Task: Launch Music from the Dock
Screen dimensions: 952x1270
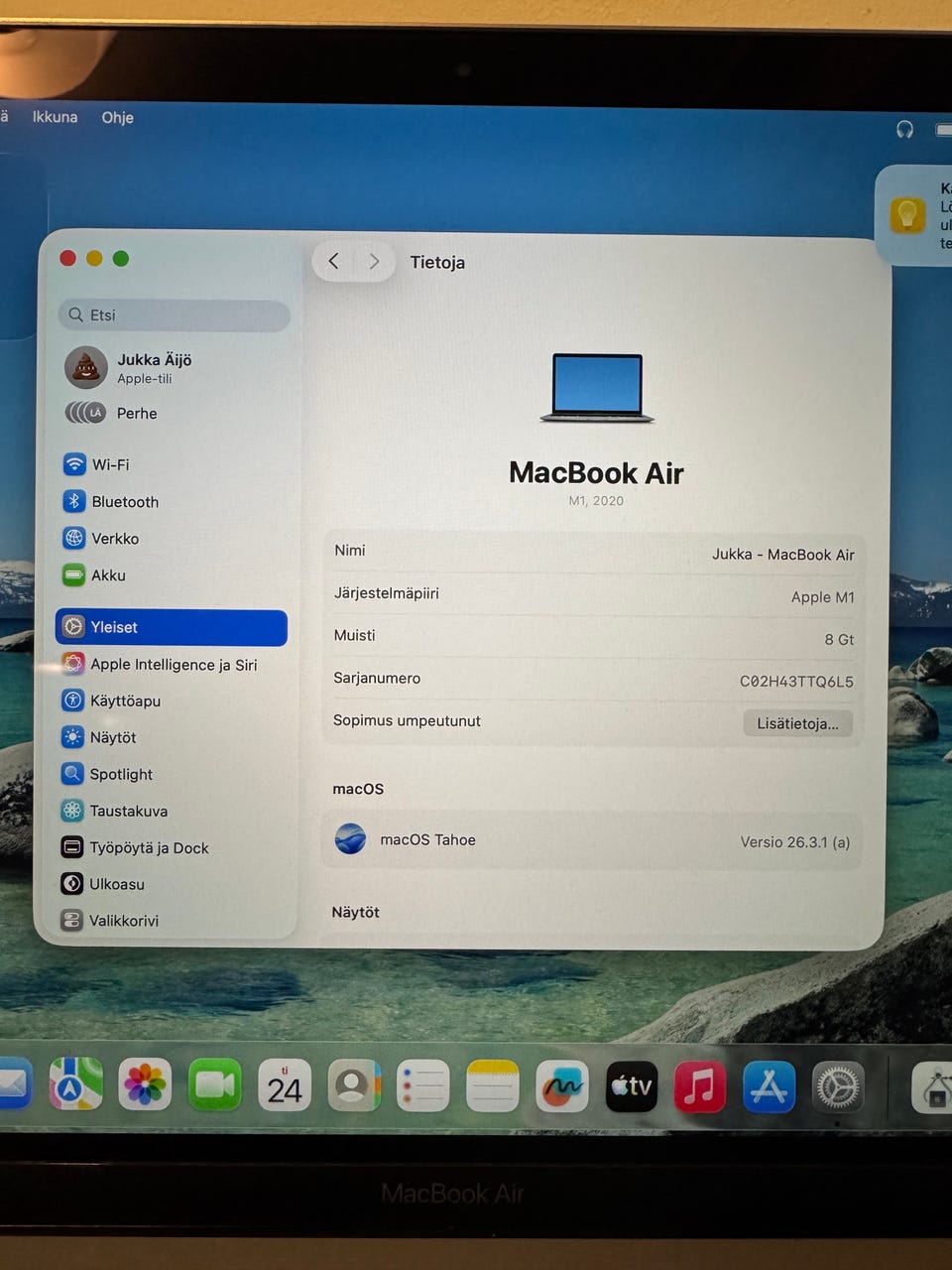Action: click(699, 1086)
